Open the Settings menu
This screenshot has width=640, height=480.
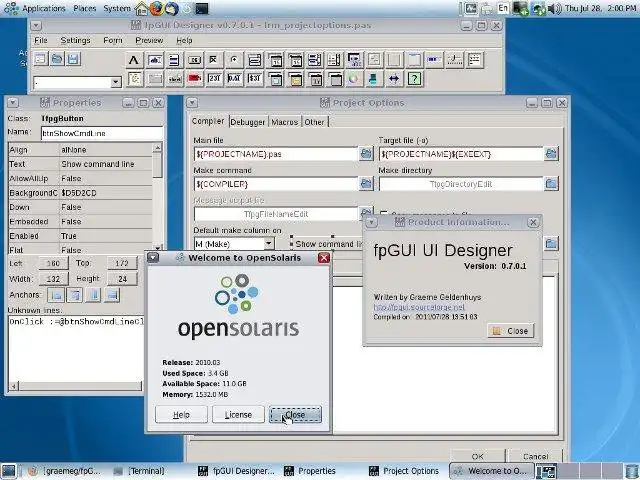coord(76,40)
